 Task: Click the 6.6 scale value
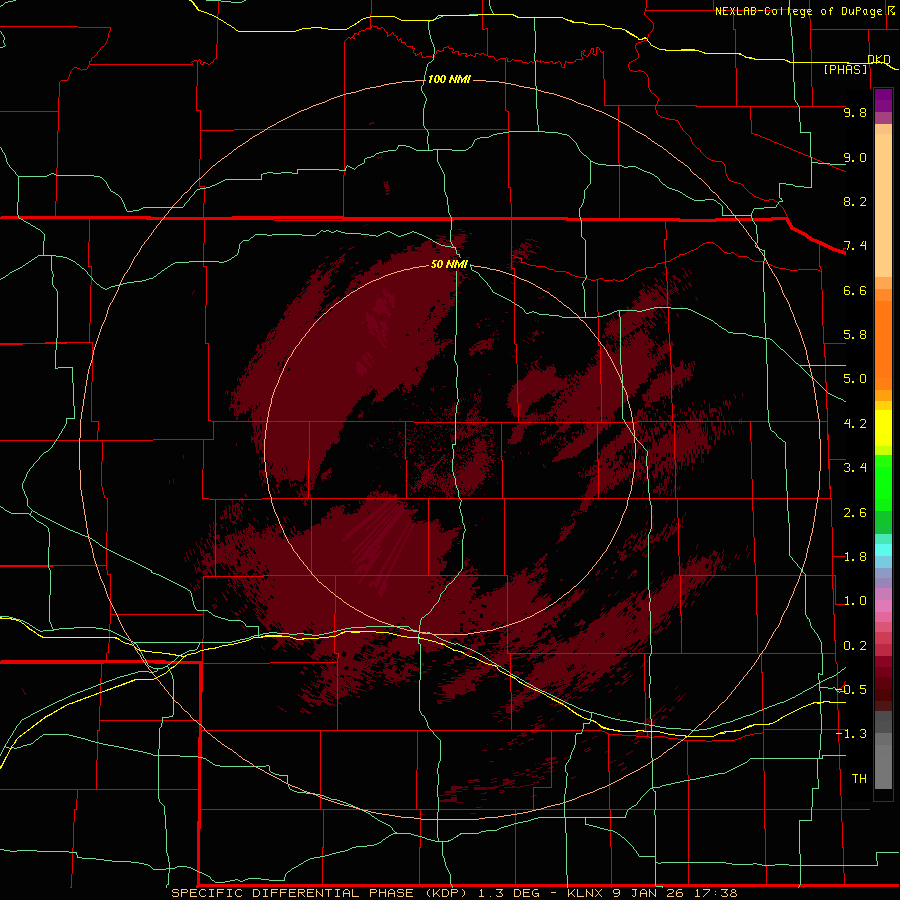(x=855, y=290)
